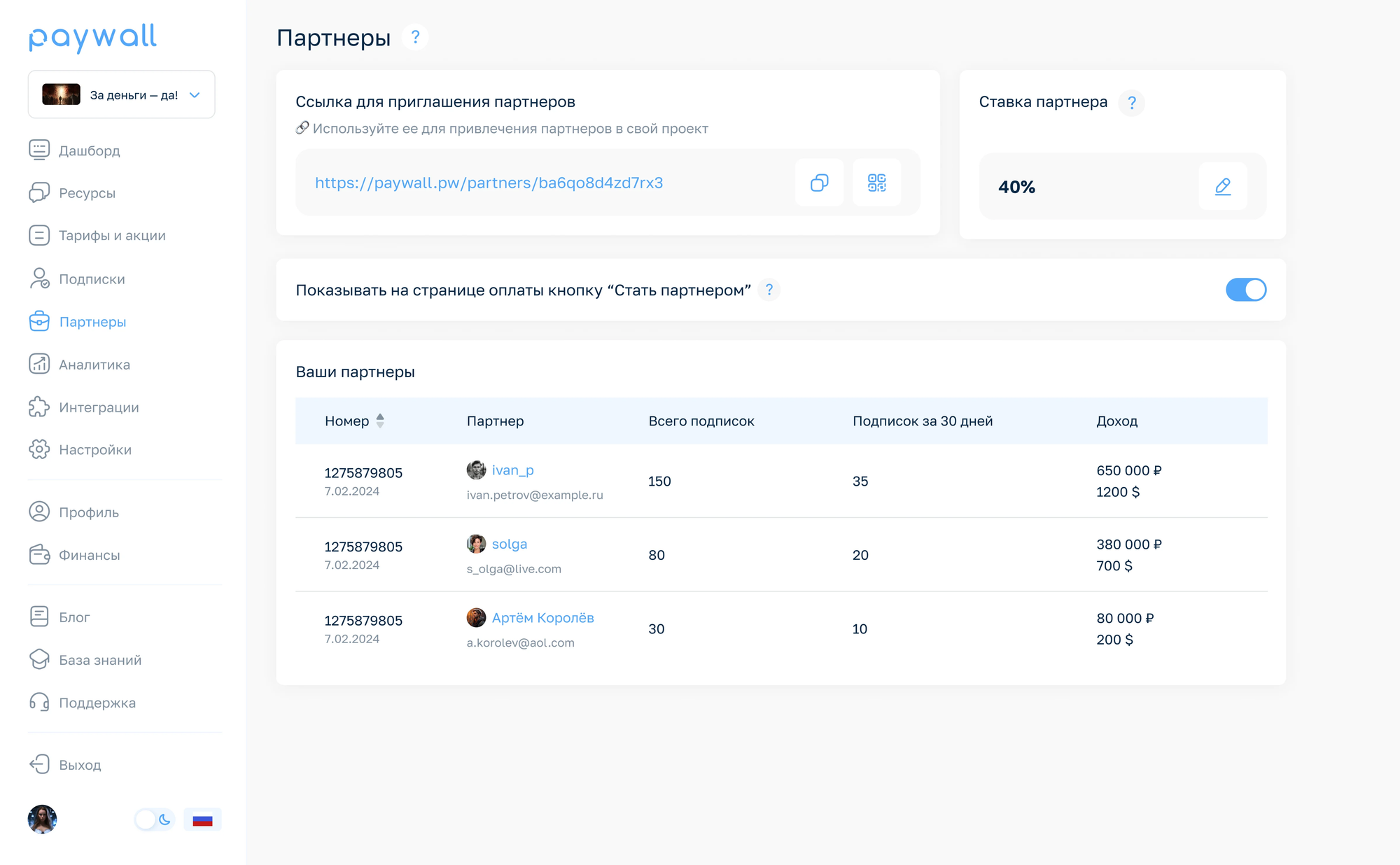Screen dimensions: 1400x865
Task: Open Аналитика from the sidebar
Action: 94,365
